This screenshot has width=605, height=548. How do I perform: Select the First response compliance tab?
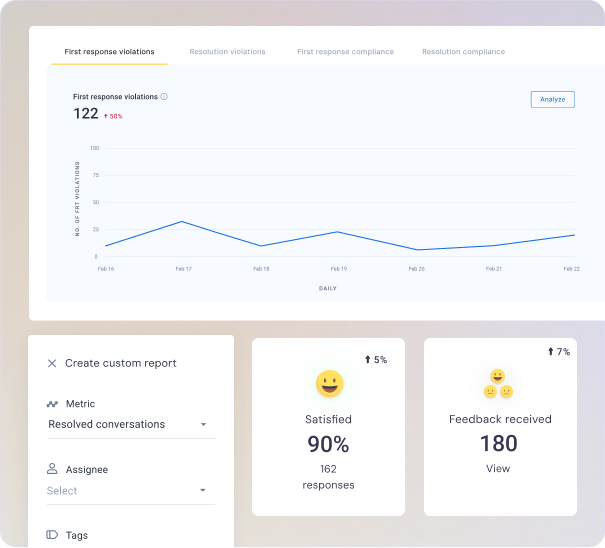pyautogui.click(x=345, y=52)
